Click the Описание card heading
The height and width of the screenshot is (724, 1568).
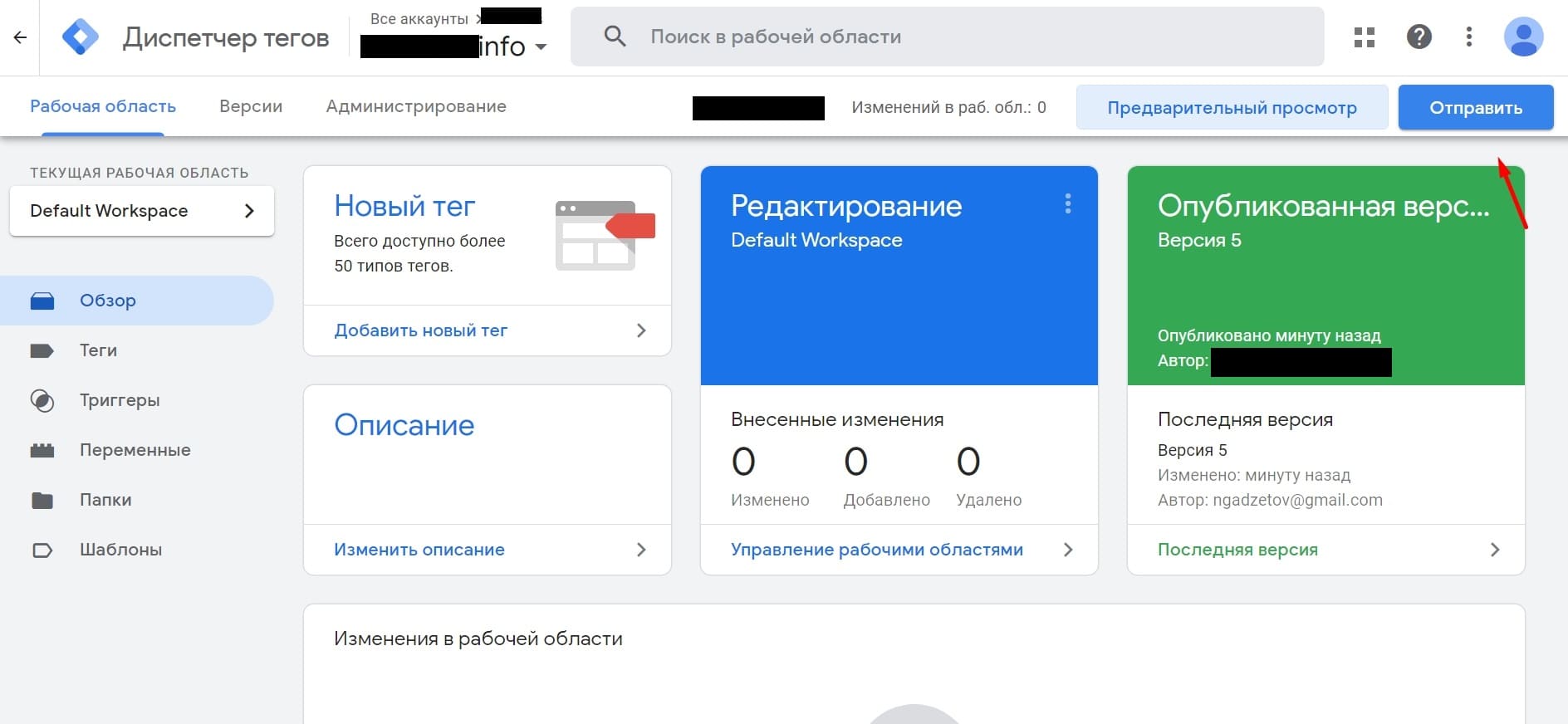click(404, 425)
